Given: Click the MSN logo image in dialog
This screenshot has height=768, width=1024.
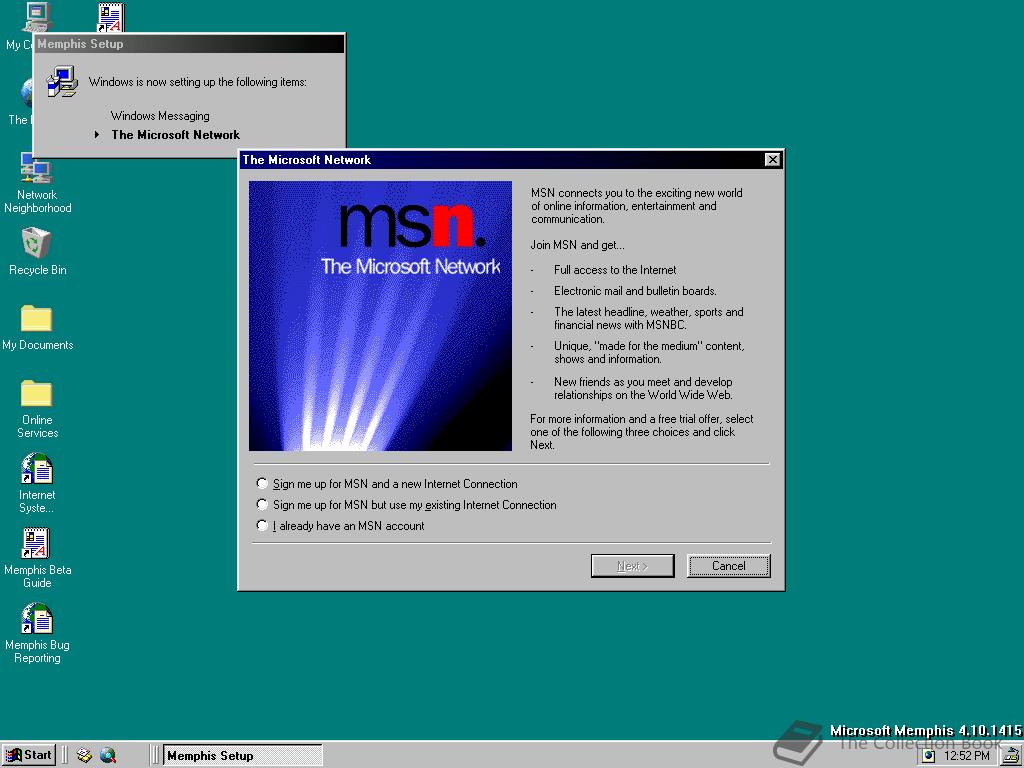Looking at the screenshot, I should tap(380, 315).
